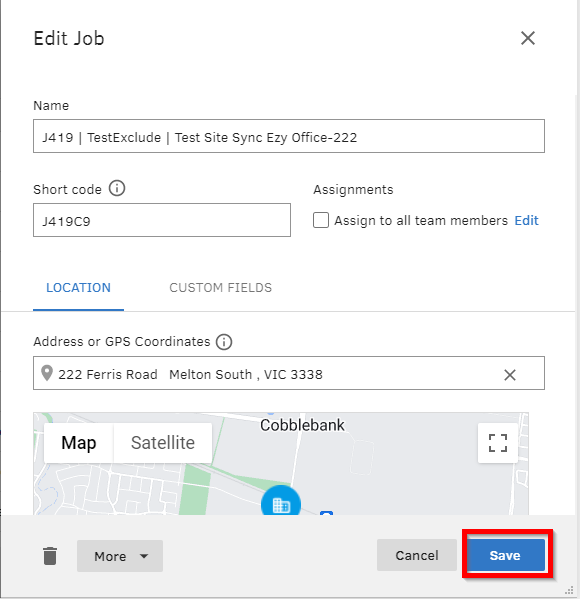Select the Map view button

(x=79, y=443)
